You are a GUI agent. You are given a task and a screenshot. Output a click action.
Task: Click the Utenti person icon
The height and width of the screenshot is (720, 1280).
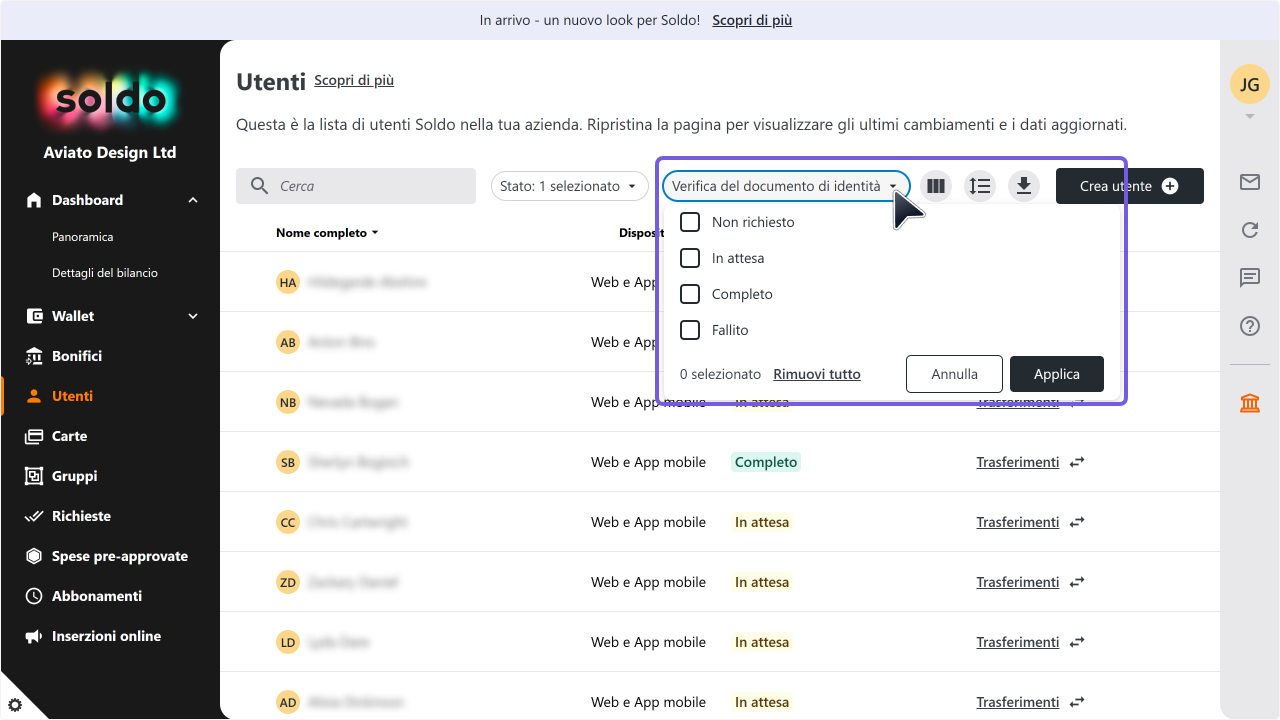pos(34,396)
